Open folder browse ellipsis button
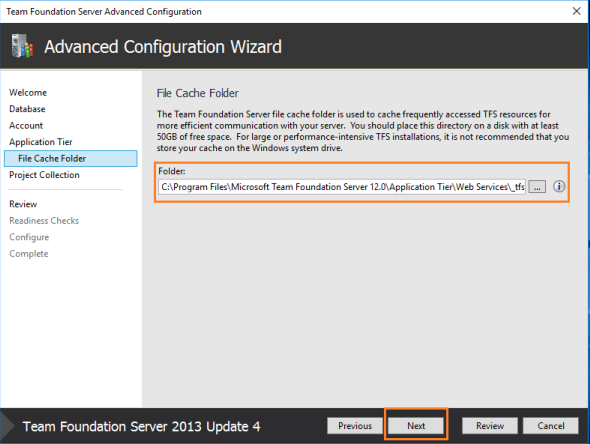Image resolution: width=590 pixels, height=444 pixels. (x=537, y=187)
